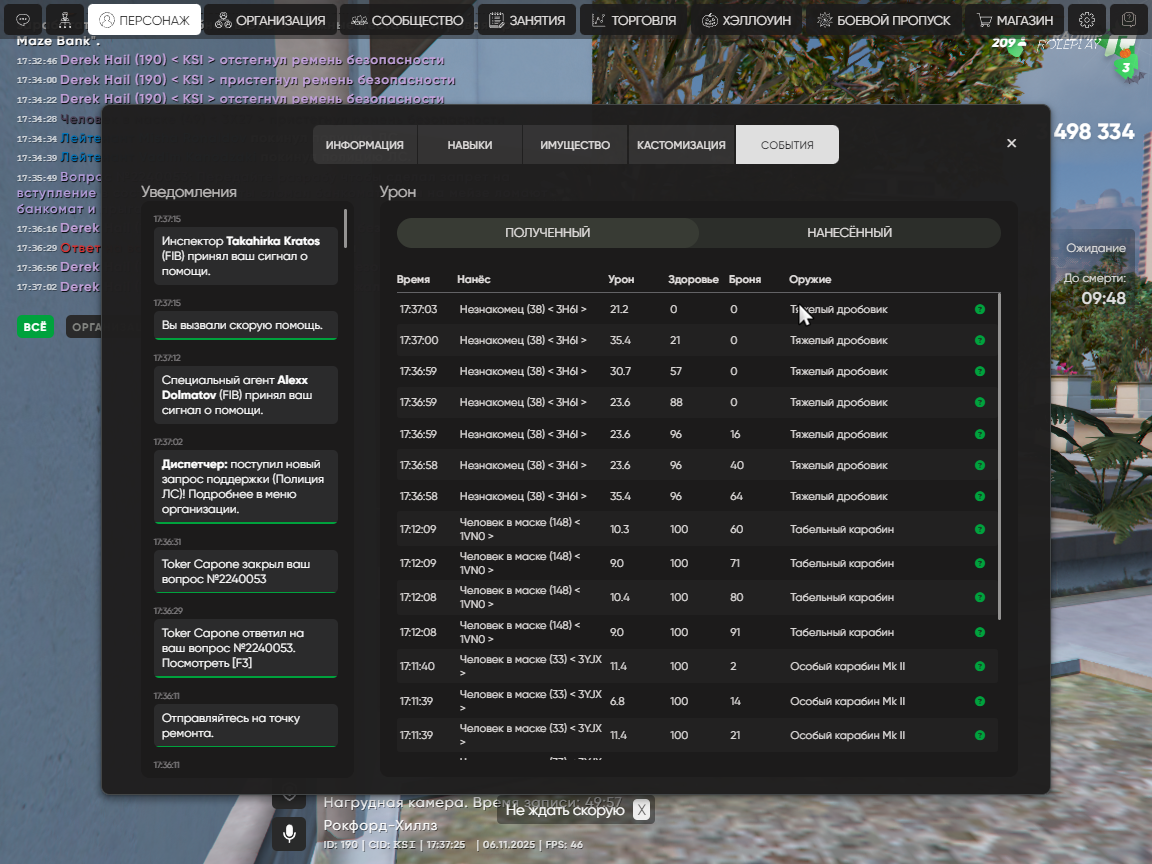Viewport: 1152px width, 864px height.
Task: Select the Полученный damage toggle
Action: pos(547,233)
